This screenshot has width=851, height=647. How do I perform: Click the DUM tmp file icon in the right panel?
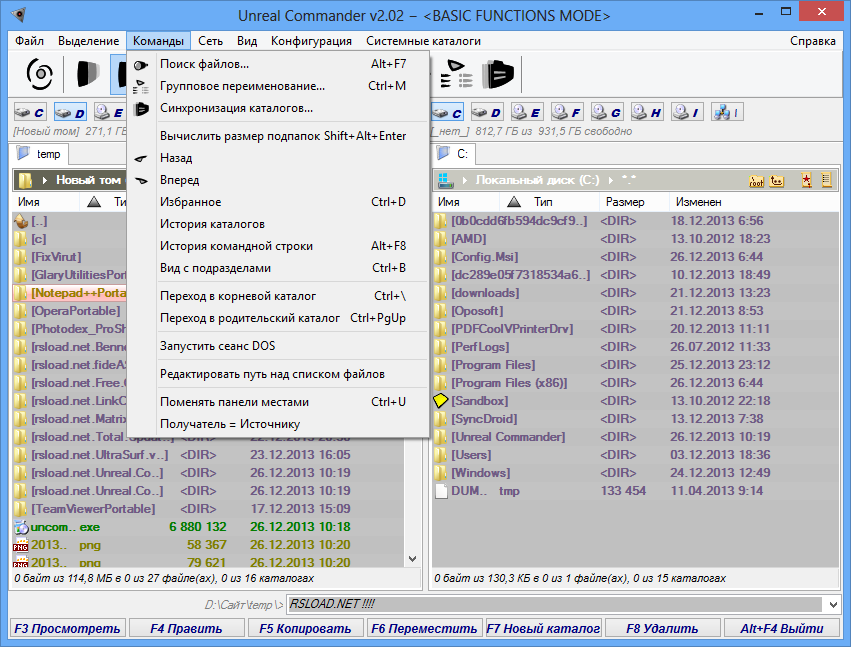[x=441, y=491]
